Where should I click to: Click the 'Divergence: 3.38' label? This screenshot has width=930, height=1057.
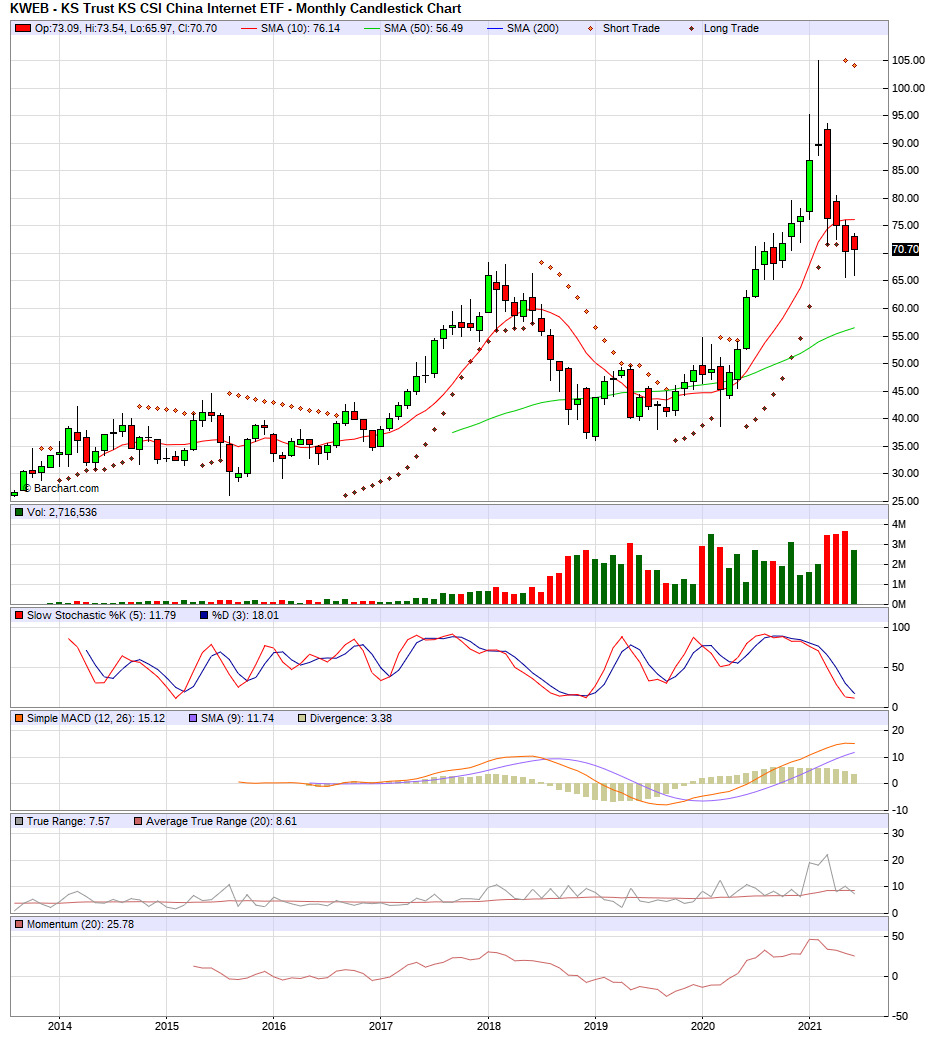click(x=350, y=719)
